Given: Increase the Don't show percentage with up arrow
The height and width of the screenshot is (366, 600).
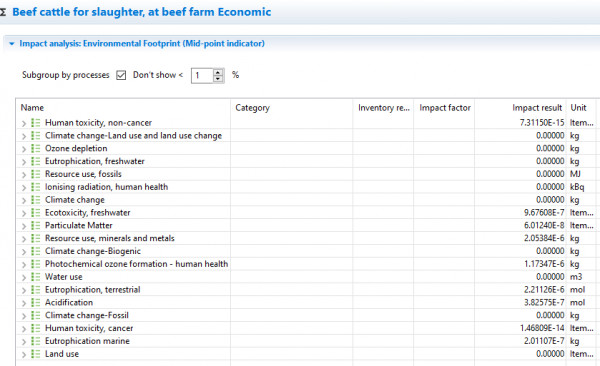Looking at the screenshot, I should pyautogui.click(x=218, y=72).
